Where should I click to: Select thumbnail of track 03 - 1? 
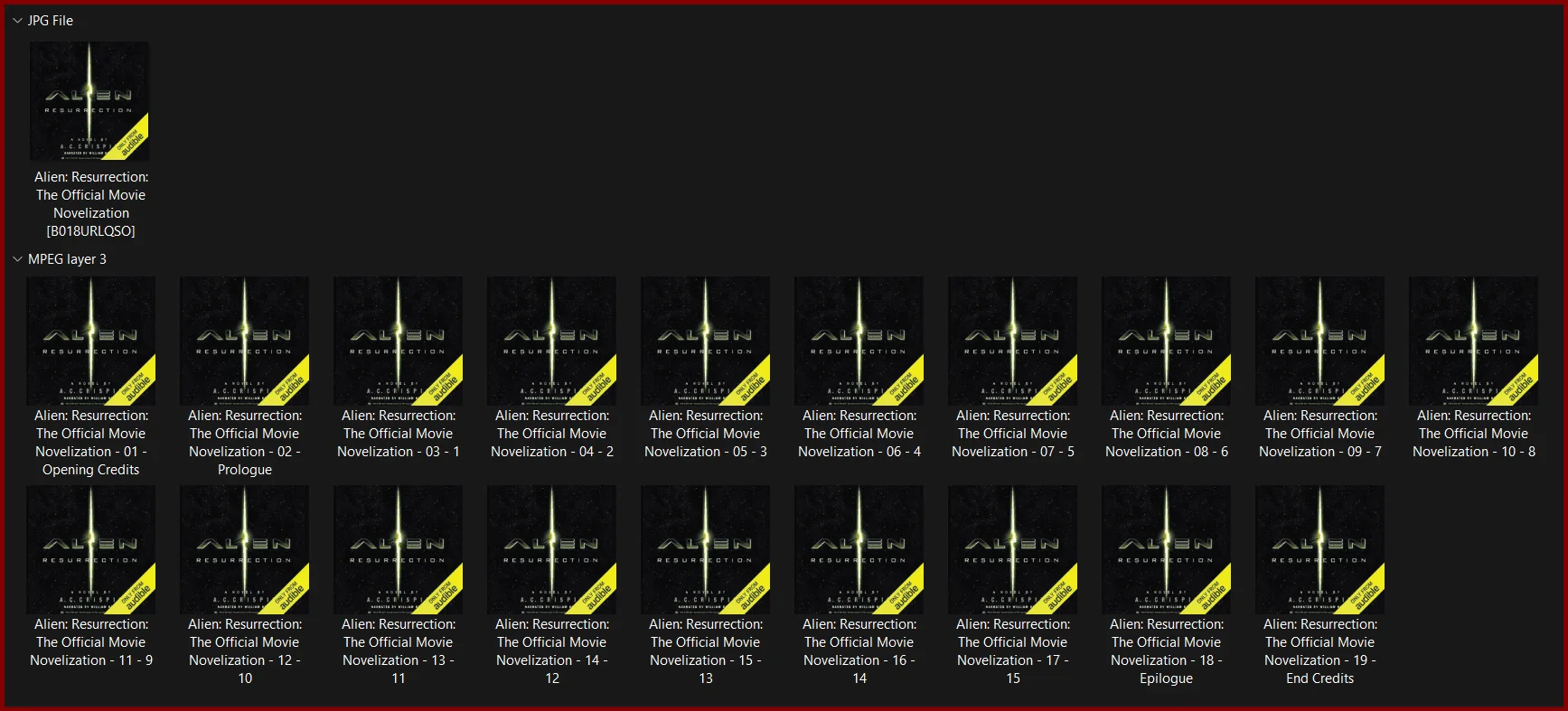[399, 341]
